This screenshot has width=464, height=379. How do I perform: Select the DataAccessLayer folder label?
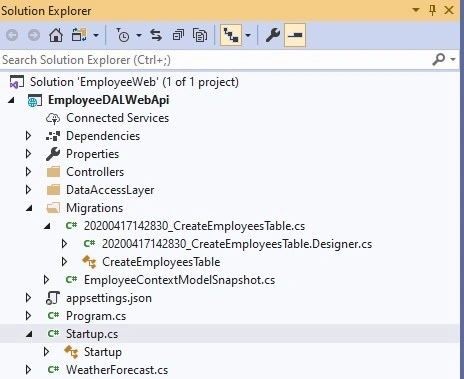[x=110, y=190]
